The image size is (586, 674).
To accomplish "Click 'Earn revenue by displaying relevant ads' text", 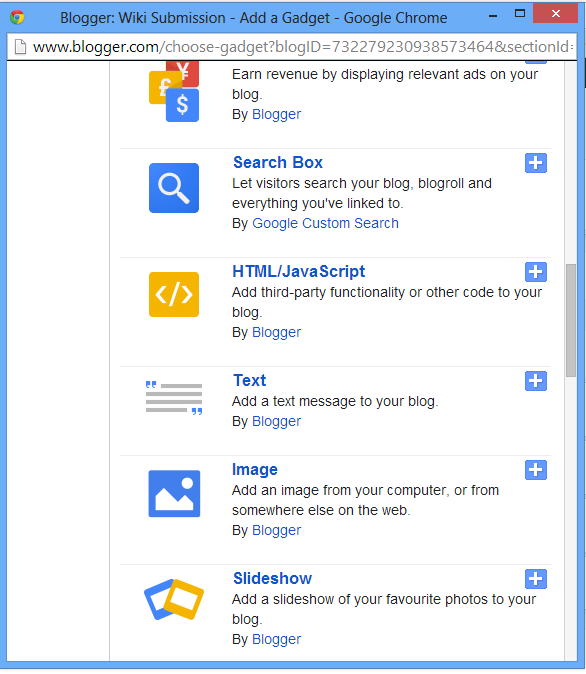I will (385, 84).
